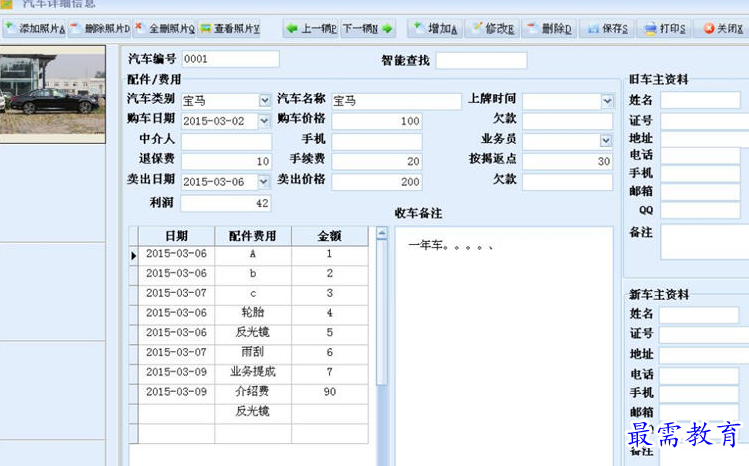
Task: Go to previous car (上一辆)
Action: coord(311,29)
